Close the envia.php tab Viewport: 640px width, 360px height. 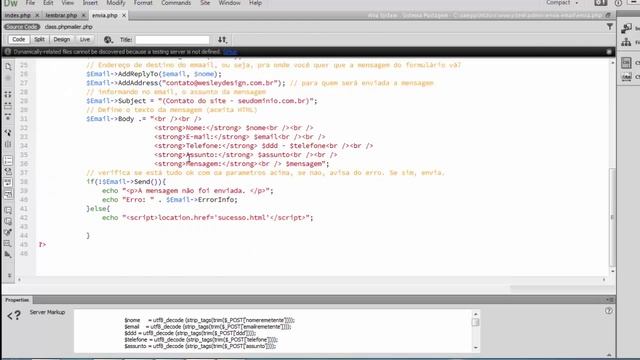coord(124,15)
